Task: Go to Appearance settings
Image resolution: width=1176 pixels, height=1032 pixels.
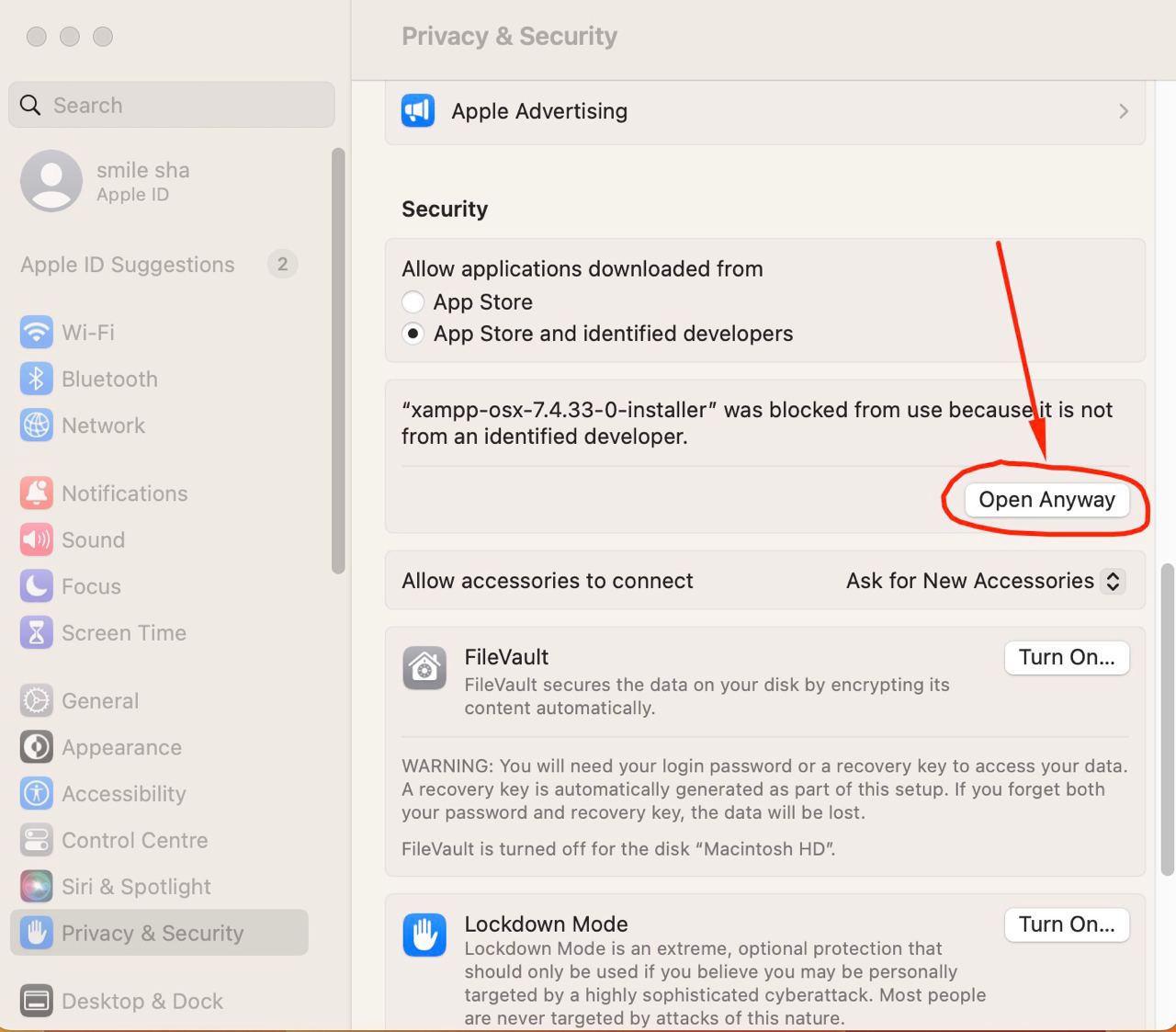Action: tap(159, 747)
